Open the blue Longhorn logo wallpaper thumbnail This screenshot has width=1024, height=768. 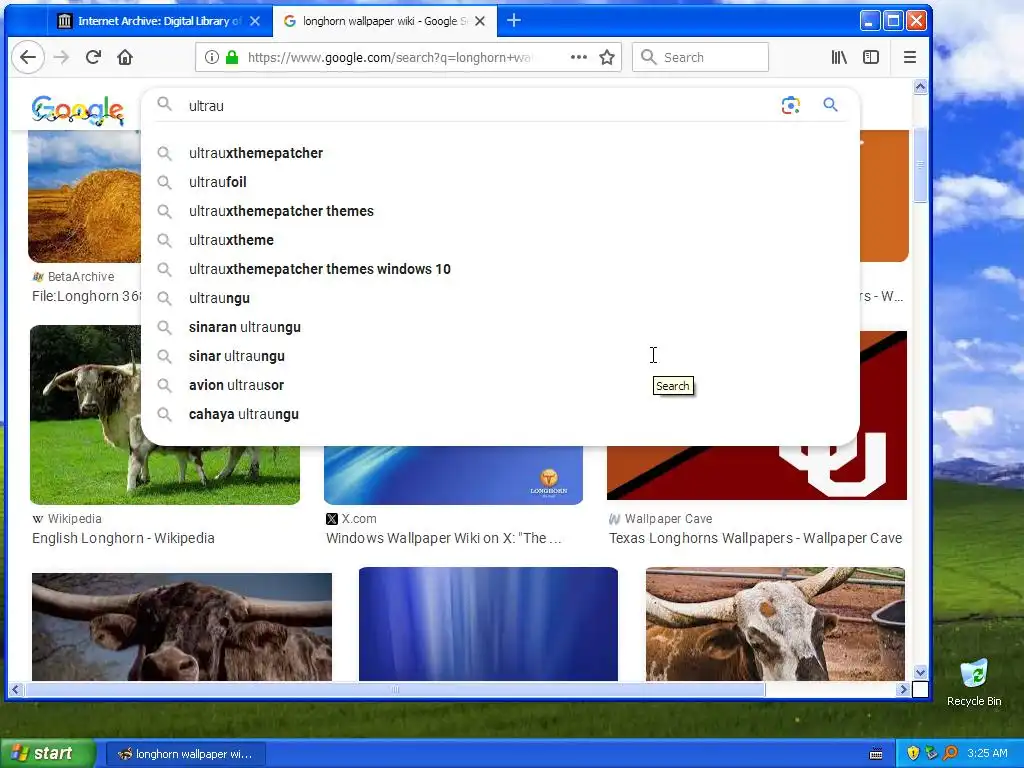453,475
